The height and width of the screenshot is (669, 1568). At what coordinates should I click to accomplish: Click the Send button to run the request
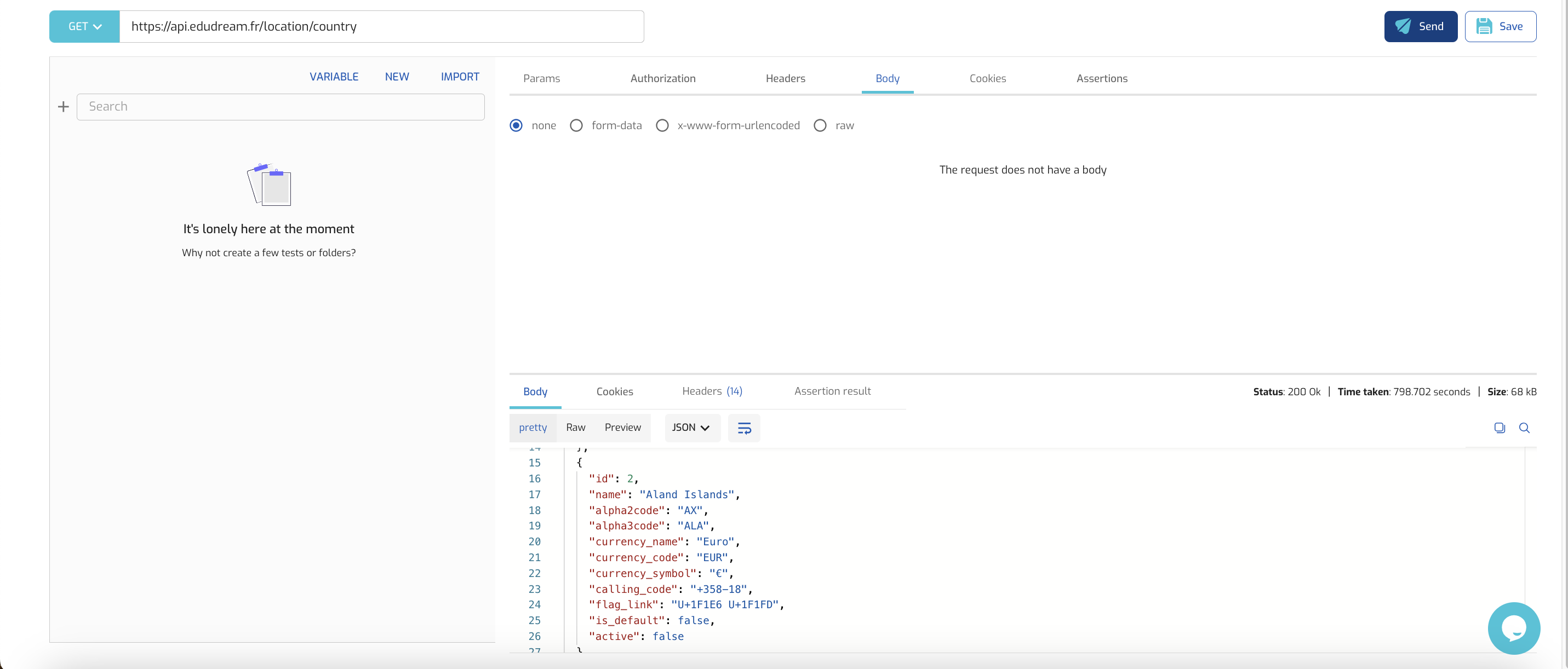(1420, 26)
